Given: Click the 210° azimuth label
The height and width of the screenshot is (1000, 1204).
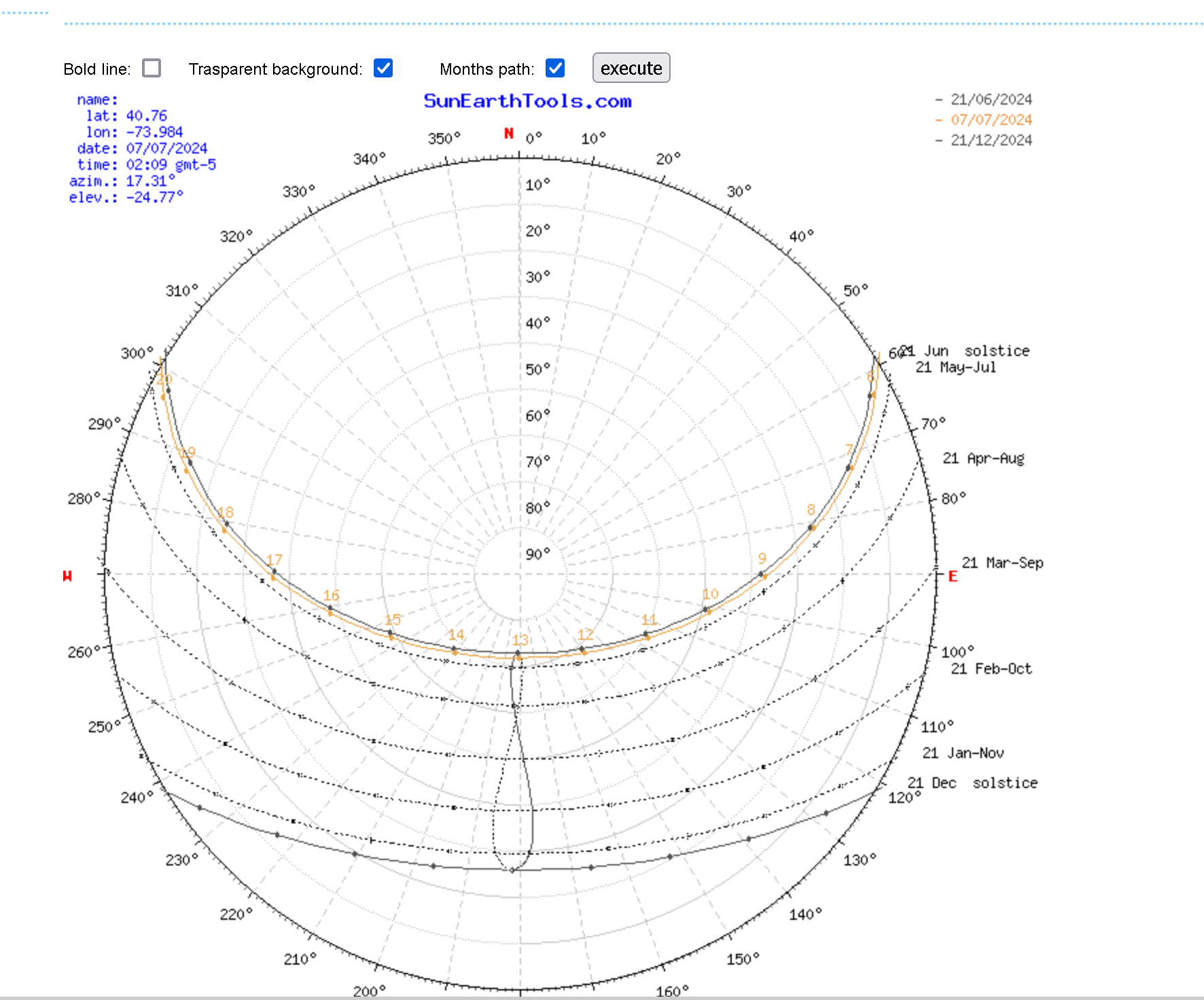Looking at the screenshot, I should [x=300, y=959].
